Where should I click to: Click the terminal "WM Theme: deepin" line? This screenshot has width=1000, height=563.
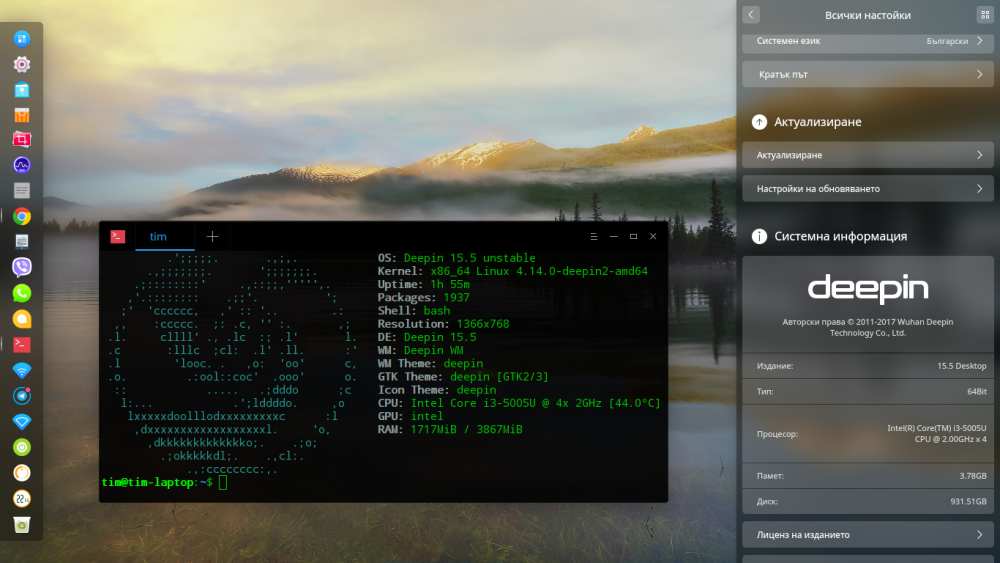[430, 363]
